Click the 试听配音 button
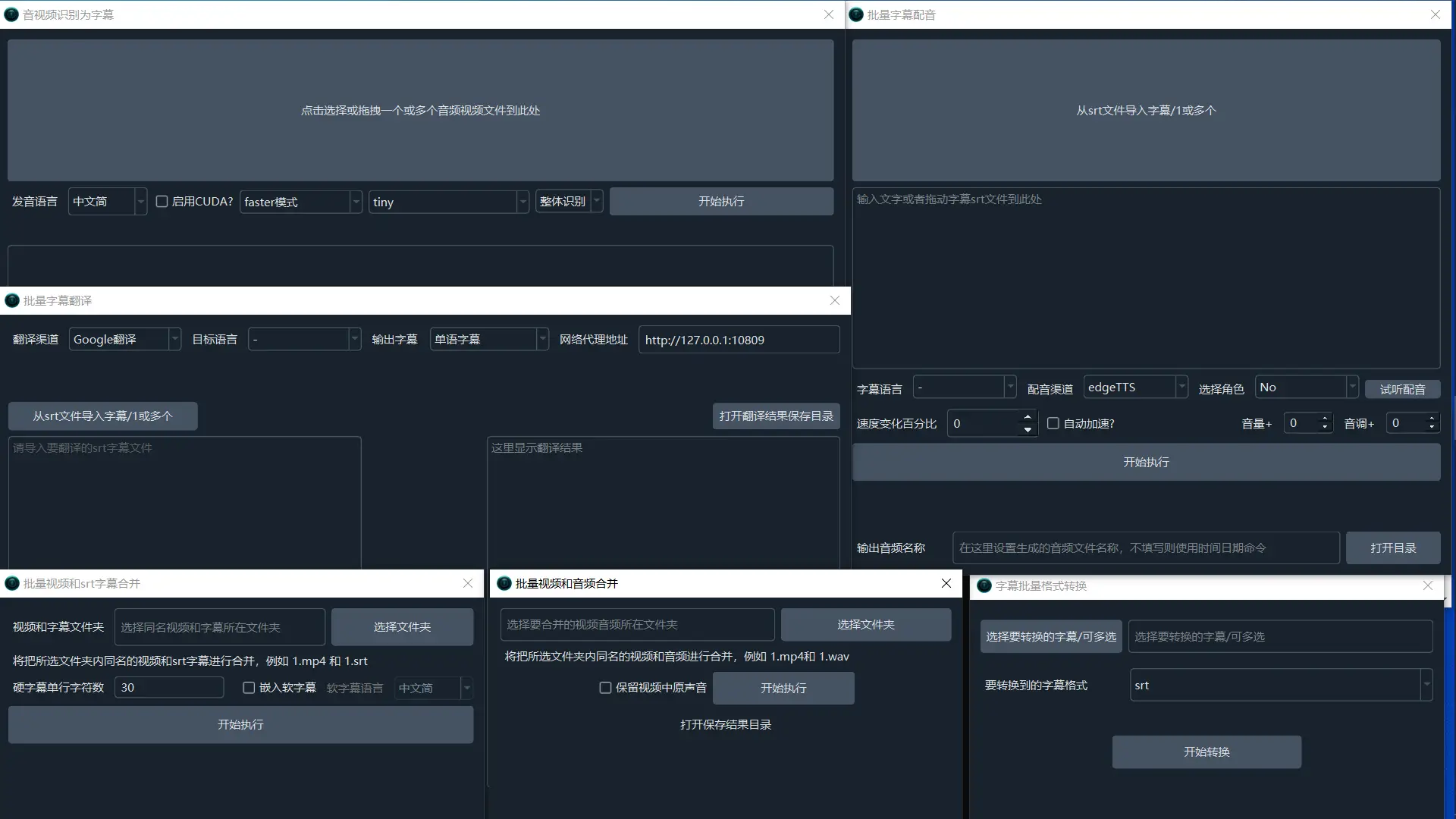This screenshot has width=1456, height=819. click(x=1402, y=389)
